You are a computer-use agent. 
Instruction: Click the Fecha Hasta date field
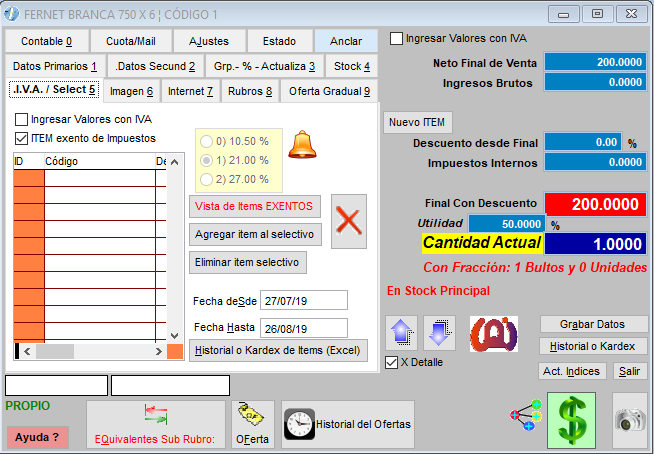click(x=304, y=328)
